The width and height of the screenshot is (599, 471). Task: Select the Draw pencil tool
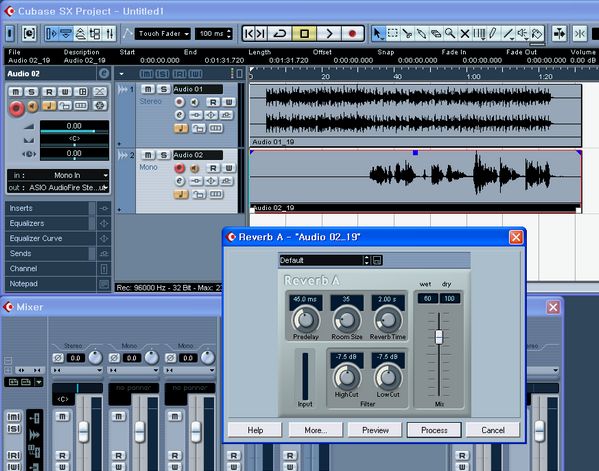pyautogui.click(x=494, y=34)
